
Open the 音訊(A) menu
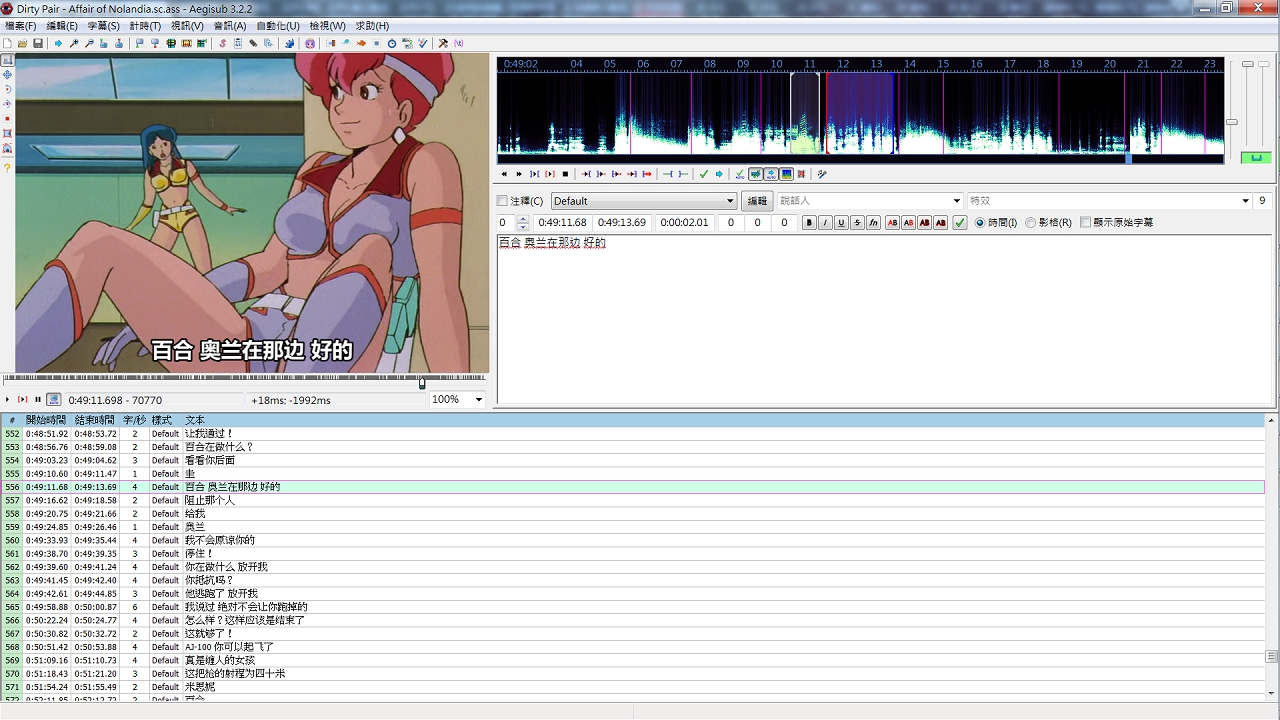coord(230,26)
